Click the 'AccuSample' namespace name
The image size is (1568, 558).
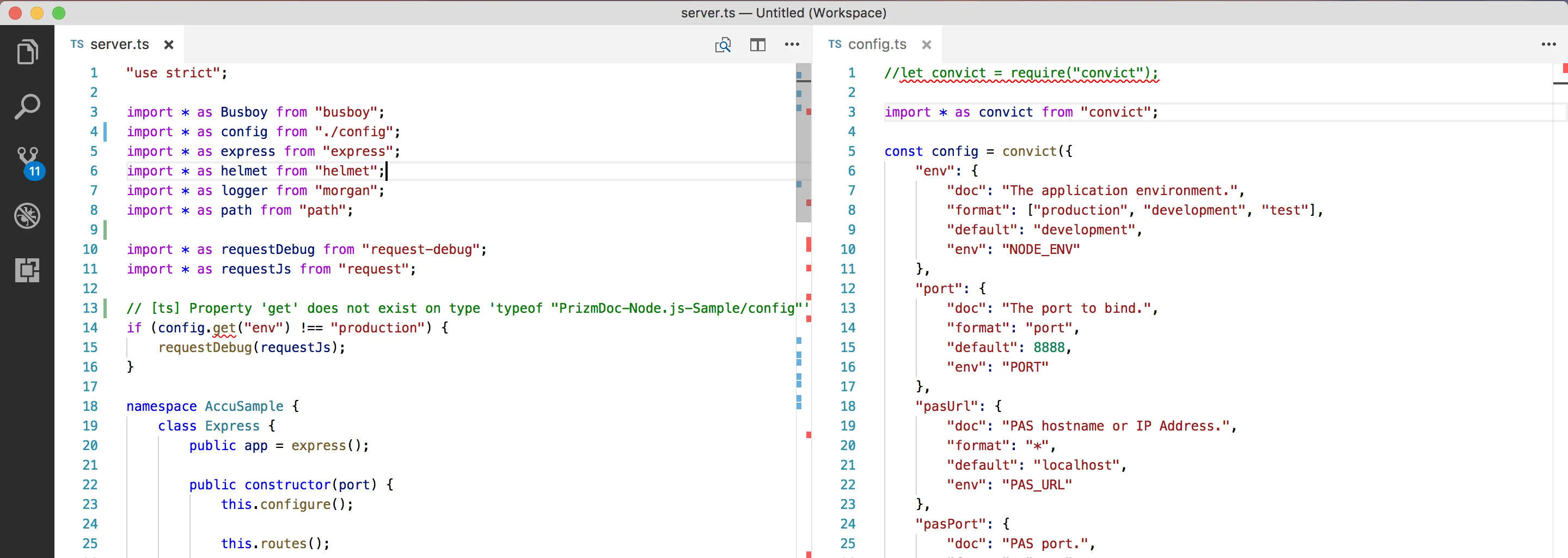coord(244,407)
